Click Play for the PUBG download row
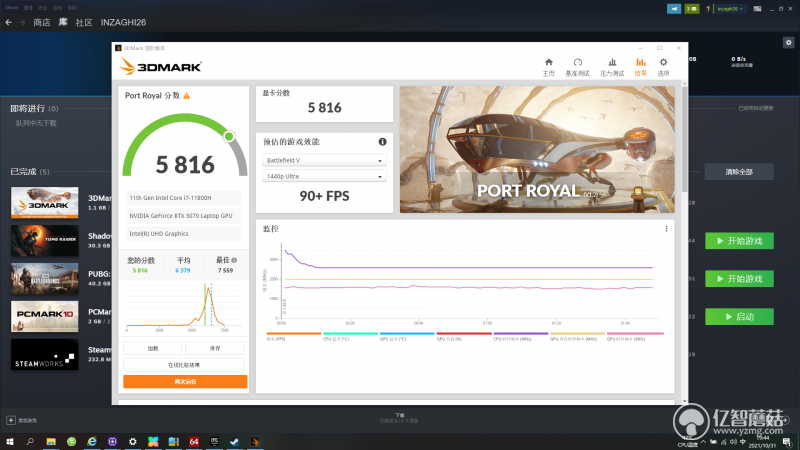Viewport: 800px width, 450px height. (739, 279)
